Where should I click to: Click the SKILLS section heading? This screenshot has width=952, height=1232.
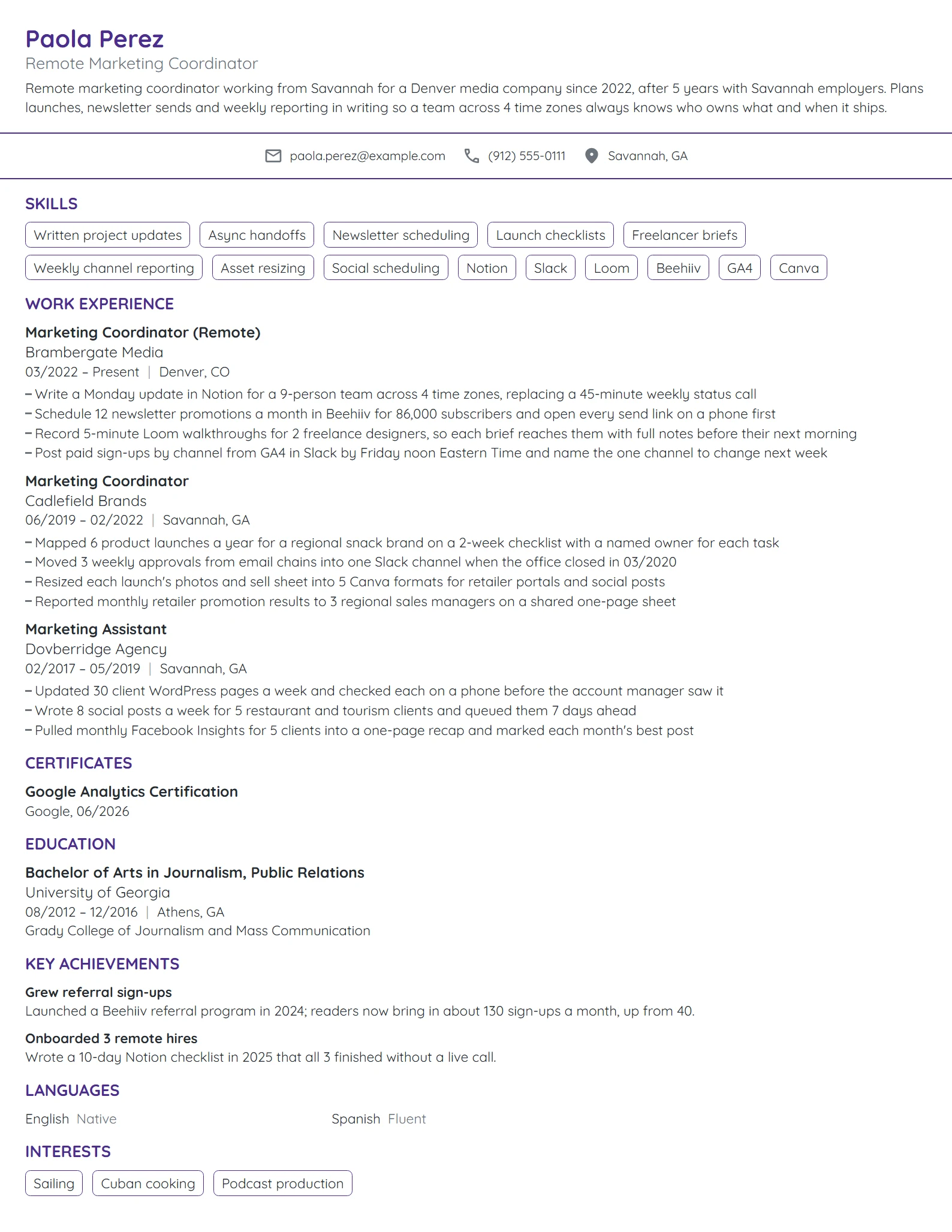(52, 204)
